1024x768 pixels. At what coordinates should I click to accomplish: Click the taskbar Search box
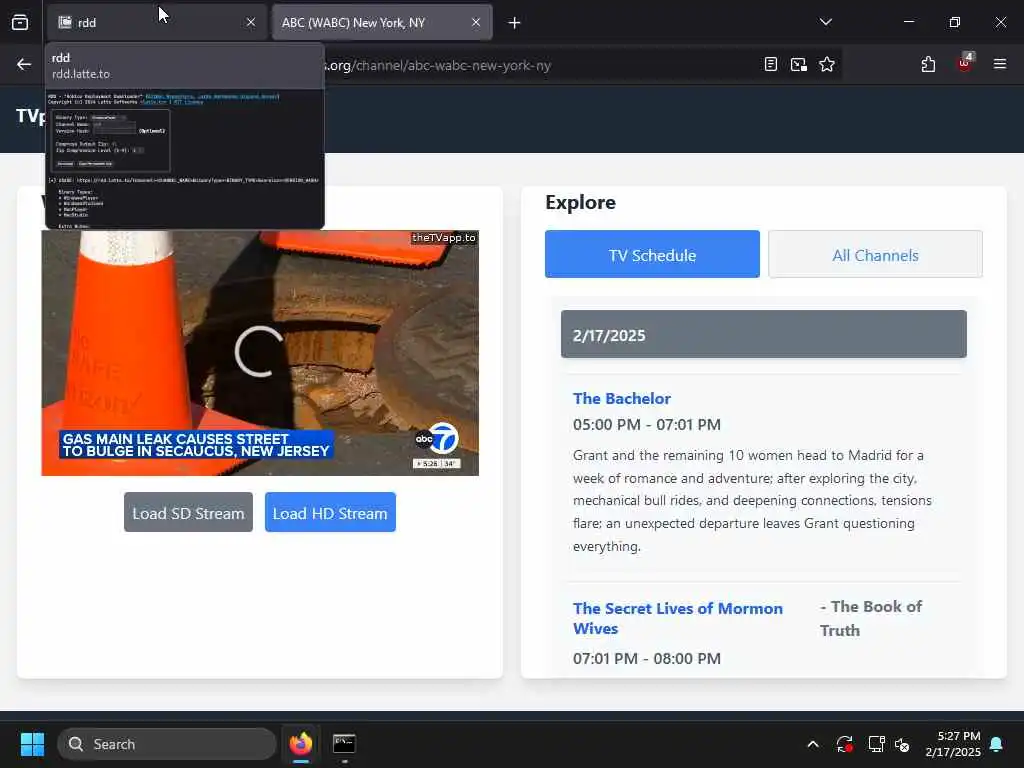click(167, 744)
